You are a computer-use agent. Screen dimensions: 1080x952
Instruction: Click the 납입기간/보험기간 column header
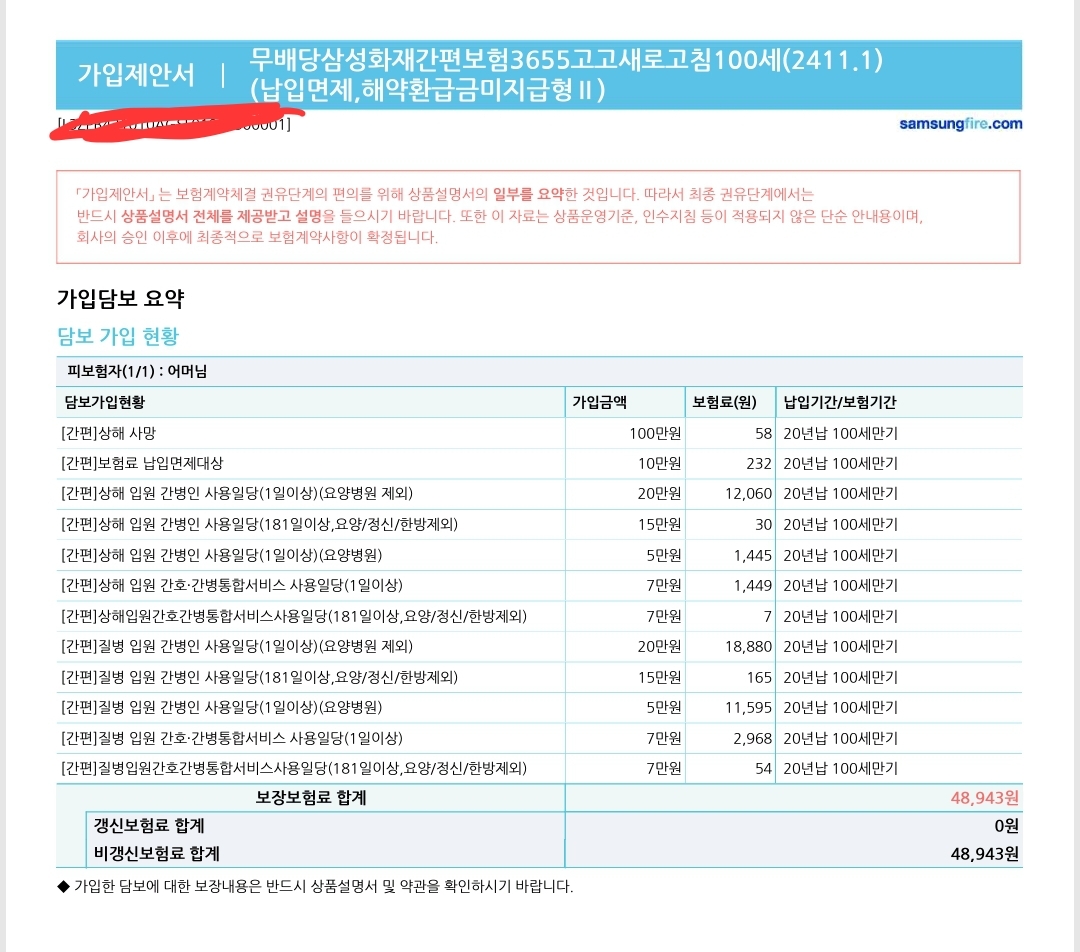[x=840, y=403]
